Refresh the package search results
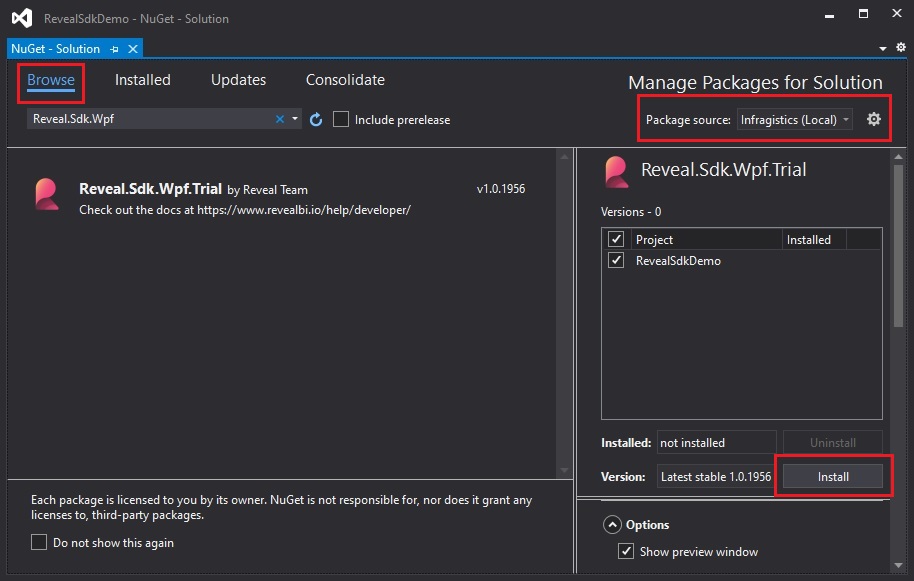 click(x=316, y=119)
